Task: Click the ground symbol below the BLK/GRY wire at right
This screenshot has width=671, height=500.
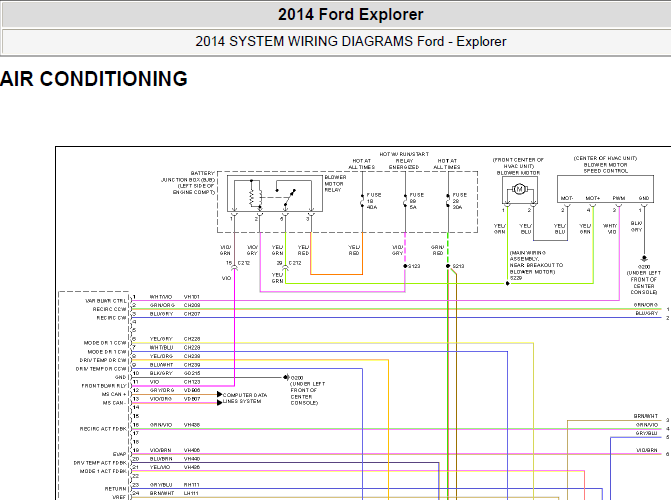Action: [x=644, y=259]
